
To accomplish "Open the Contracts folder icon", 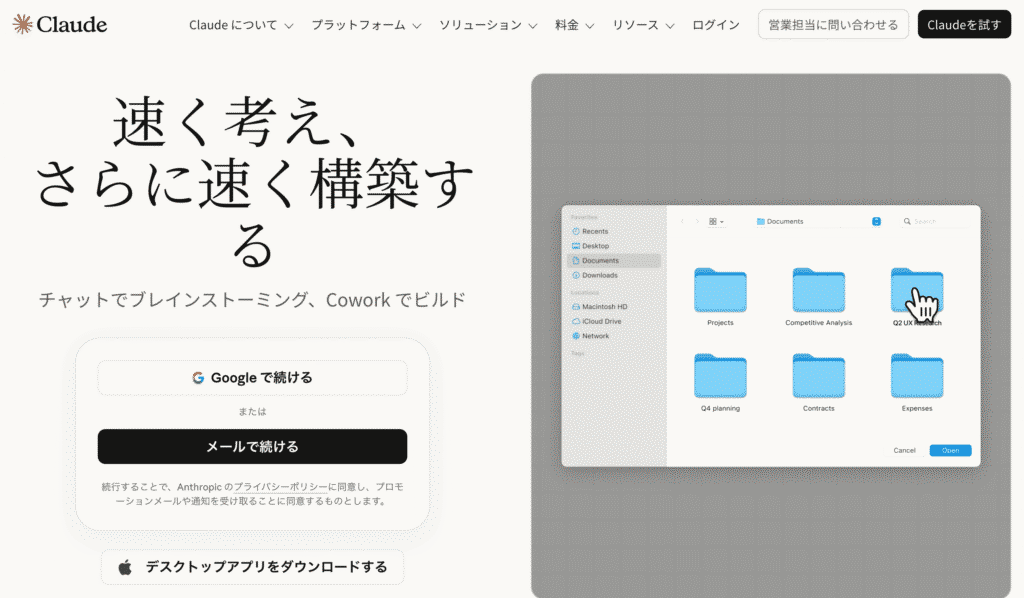I will (818, 376).
